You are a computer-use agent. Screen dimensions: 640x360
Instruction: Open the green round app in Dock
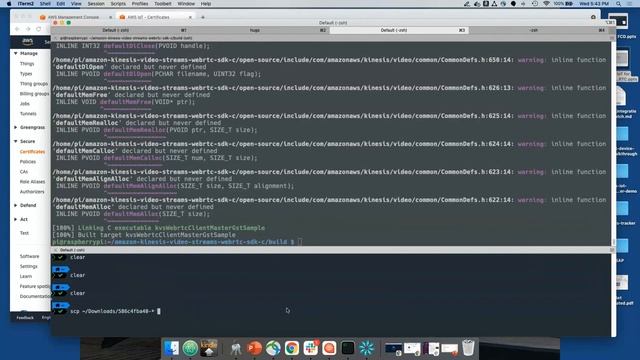point(190,348)
